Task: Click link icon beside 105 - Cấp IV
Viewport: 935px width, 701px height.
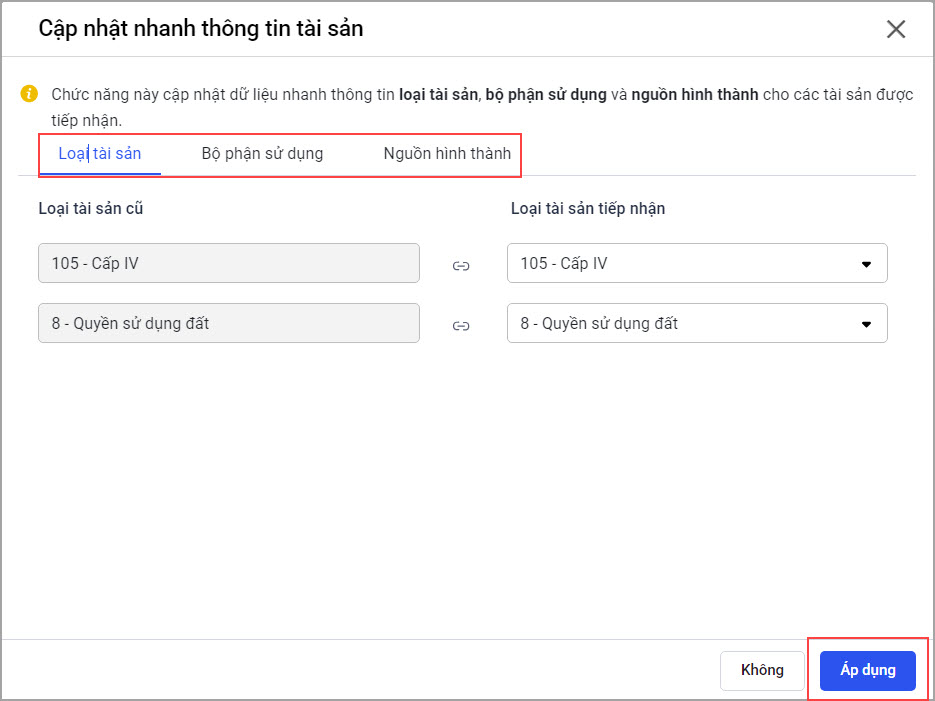Action: [x=461, y=265]
